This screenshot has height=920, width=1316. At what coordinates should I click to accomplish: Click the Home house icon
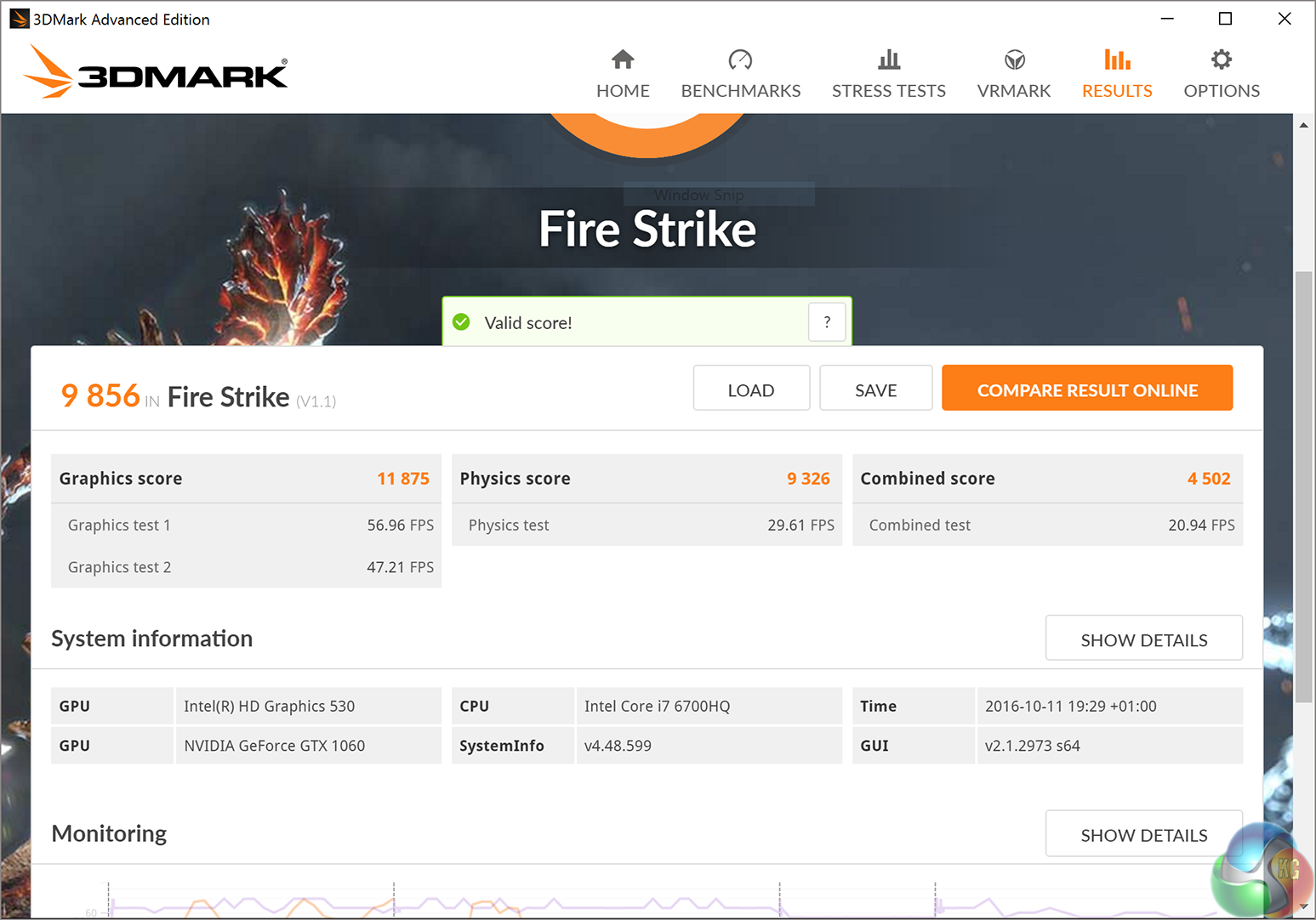[623, 60]
